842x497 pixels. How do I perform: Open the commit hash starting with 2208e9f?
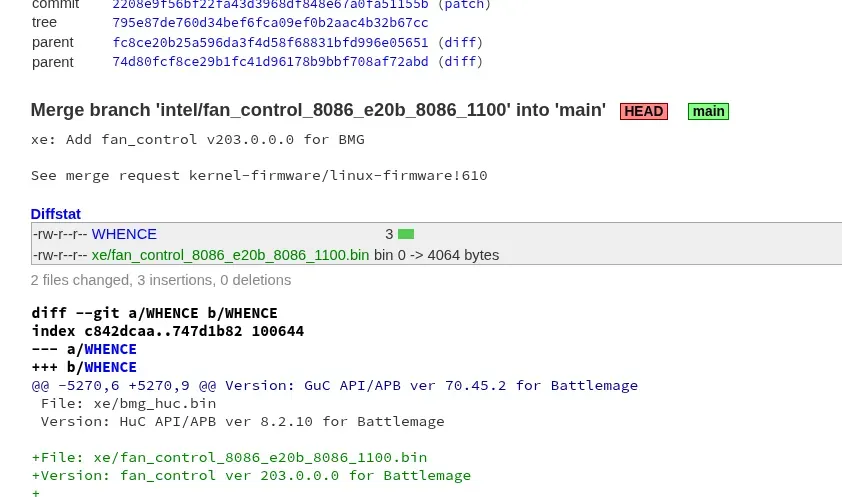[x=270, y=4]
